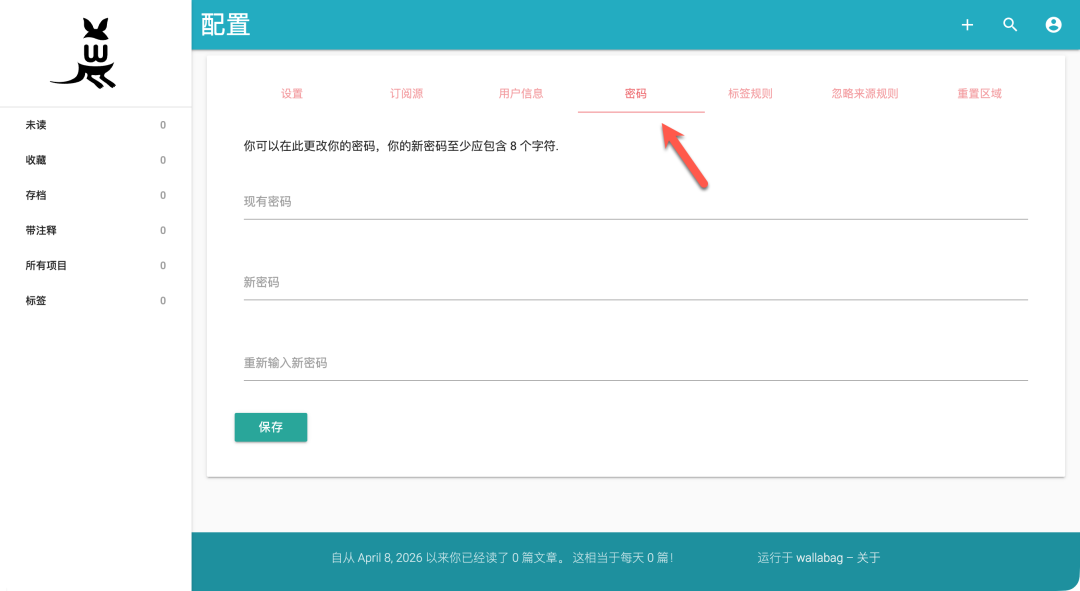The height and width of the screenshot is (591, 1080).
Task: Click the 关于 link in footer
Action: (868, 558)
